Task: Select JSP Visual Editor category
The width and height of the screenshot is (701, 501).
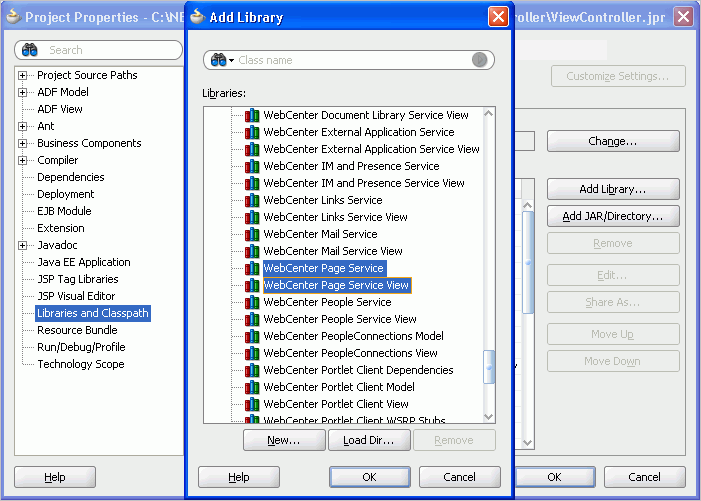Action: [x=76, y=296]
